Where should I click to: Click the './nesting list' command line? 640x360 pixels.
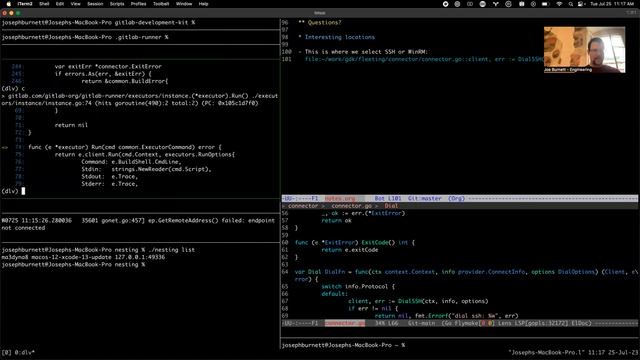click(x=98, y=250)
